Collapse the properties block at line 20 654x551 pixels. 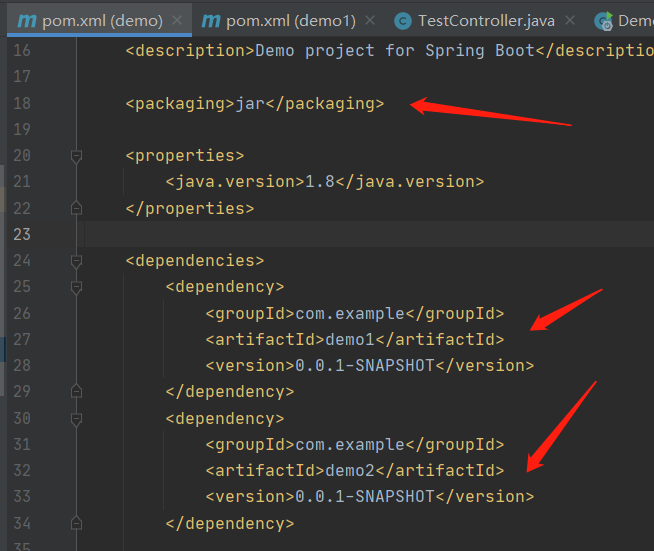click(x=76, y=156)
